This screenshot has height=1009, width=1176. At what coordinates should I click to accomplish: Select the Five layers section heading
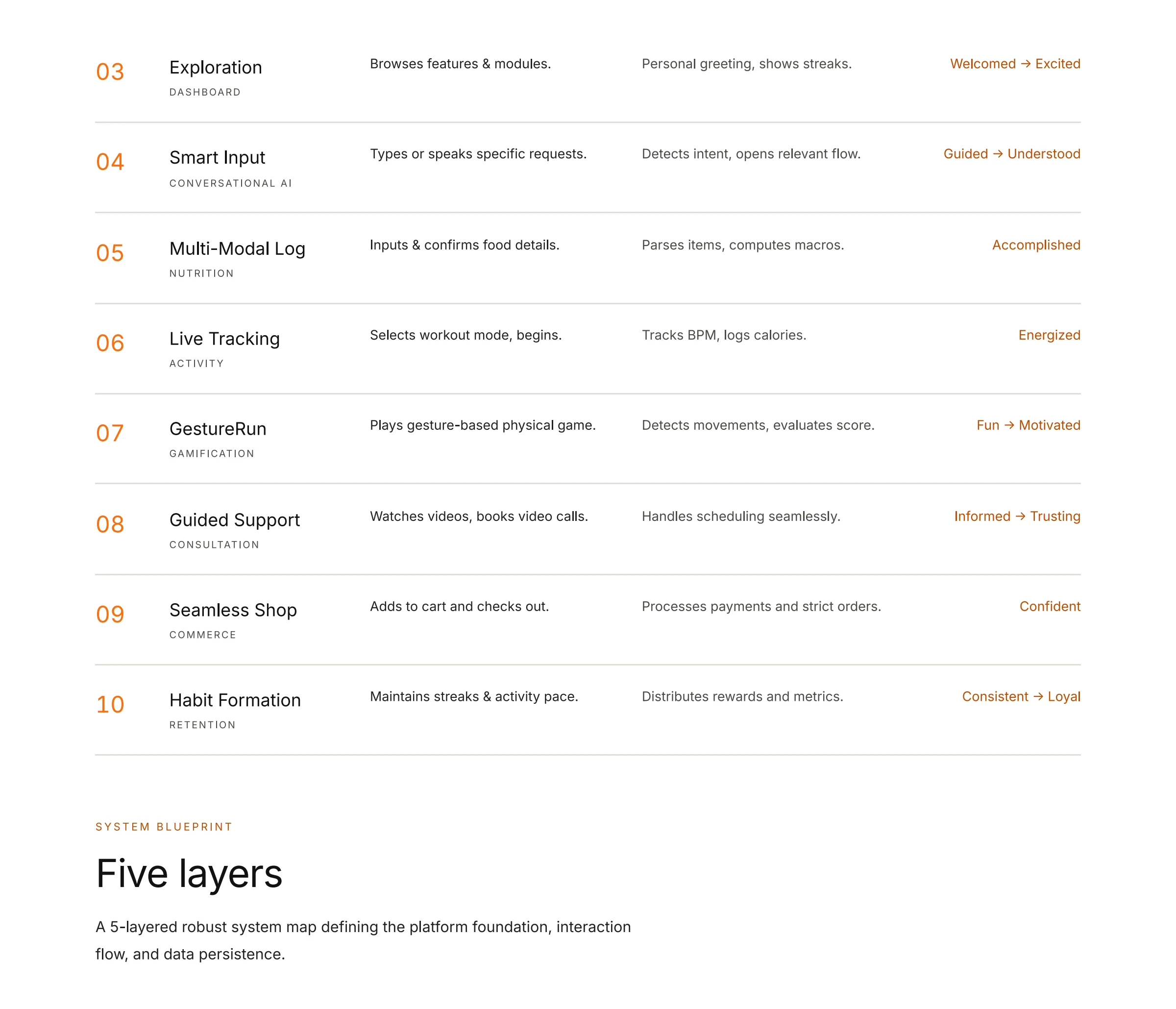[x=189, y=875]
